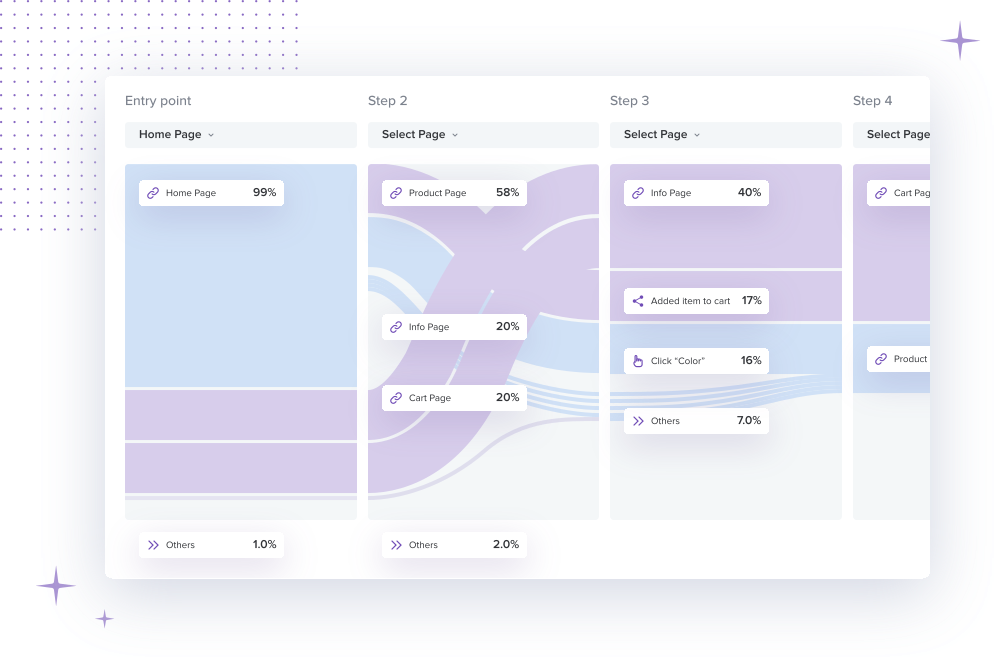Click the share icon beside Added item to cart
The image size is (994, 657).
[638, 301]
